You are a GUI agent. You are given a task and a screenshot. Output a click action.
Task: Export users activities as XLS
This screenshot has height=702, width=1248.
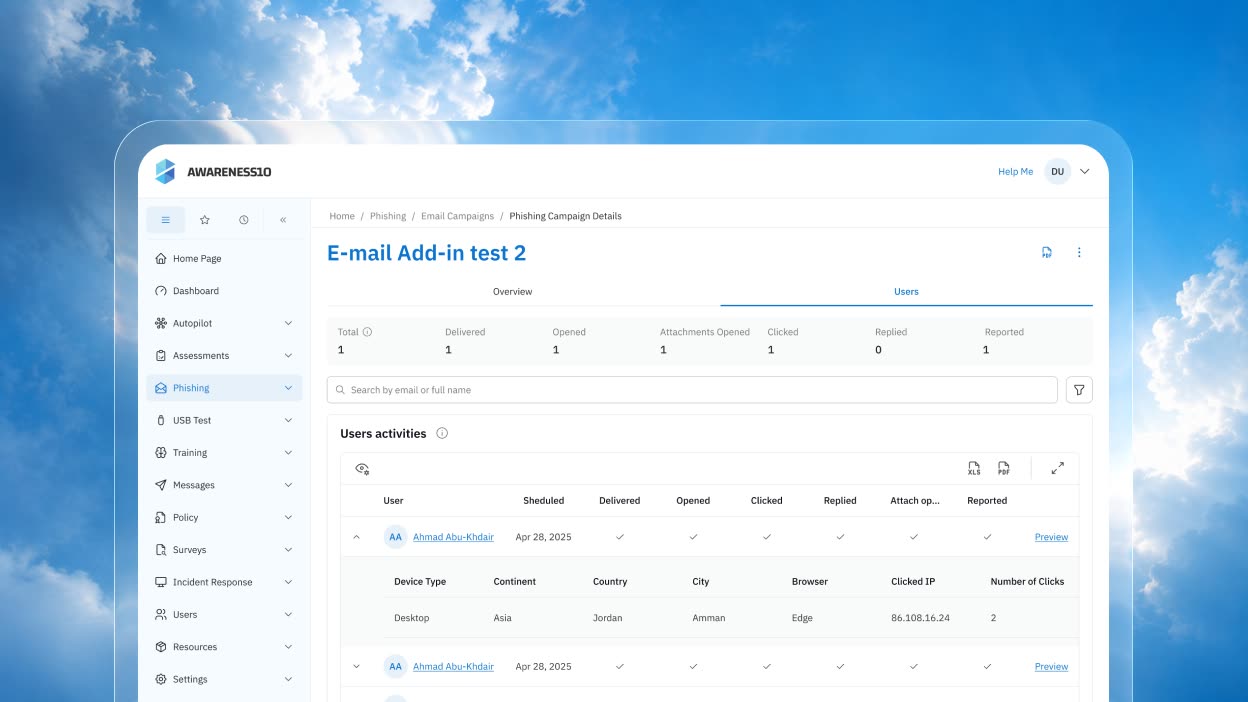point(974,468)
